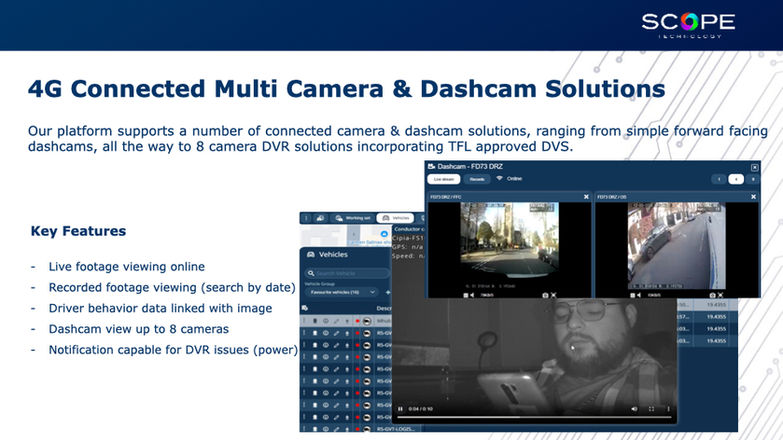Open the Working set tab
This screenshot has height=440, width=783.
point(353,218)
